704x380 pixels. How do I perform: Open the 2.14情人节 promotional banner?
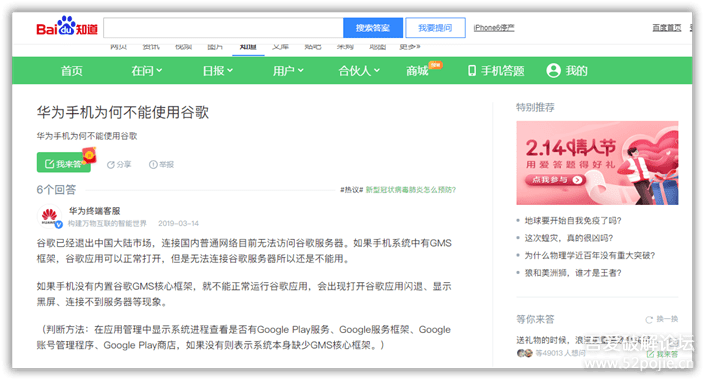point(597,163)
